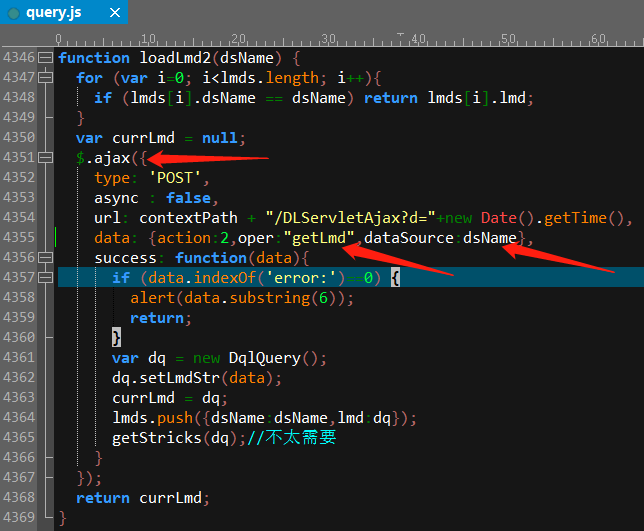Collapse the loadLmd2 function fold at line 4346
The width and height of the screenshot is (644, 531).
[45, 57]
